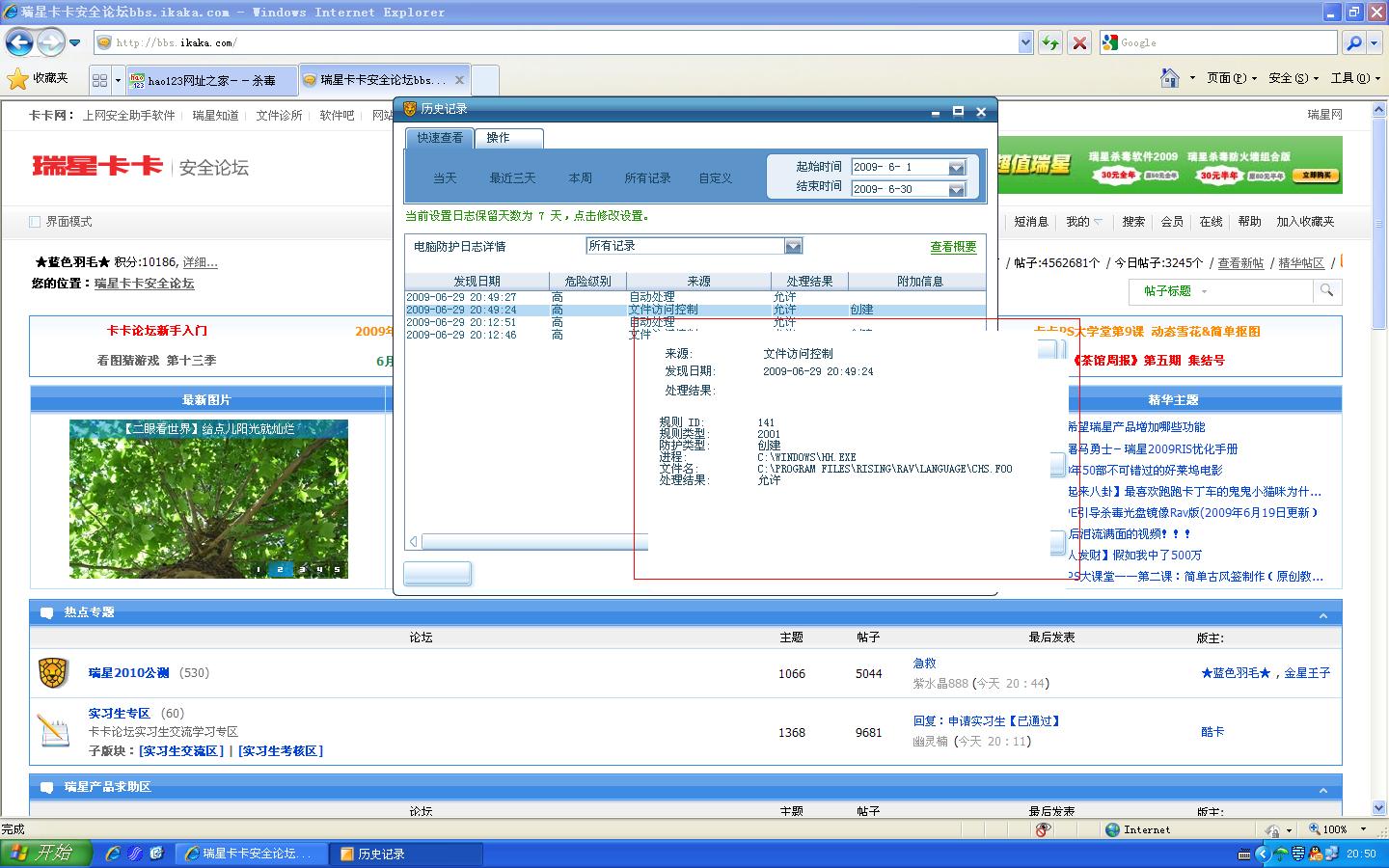This screenshot has width=1389, height=868.
Task: Click the 瑞星产品求助区 speech bubble icon
Action: pos(46,787)
